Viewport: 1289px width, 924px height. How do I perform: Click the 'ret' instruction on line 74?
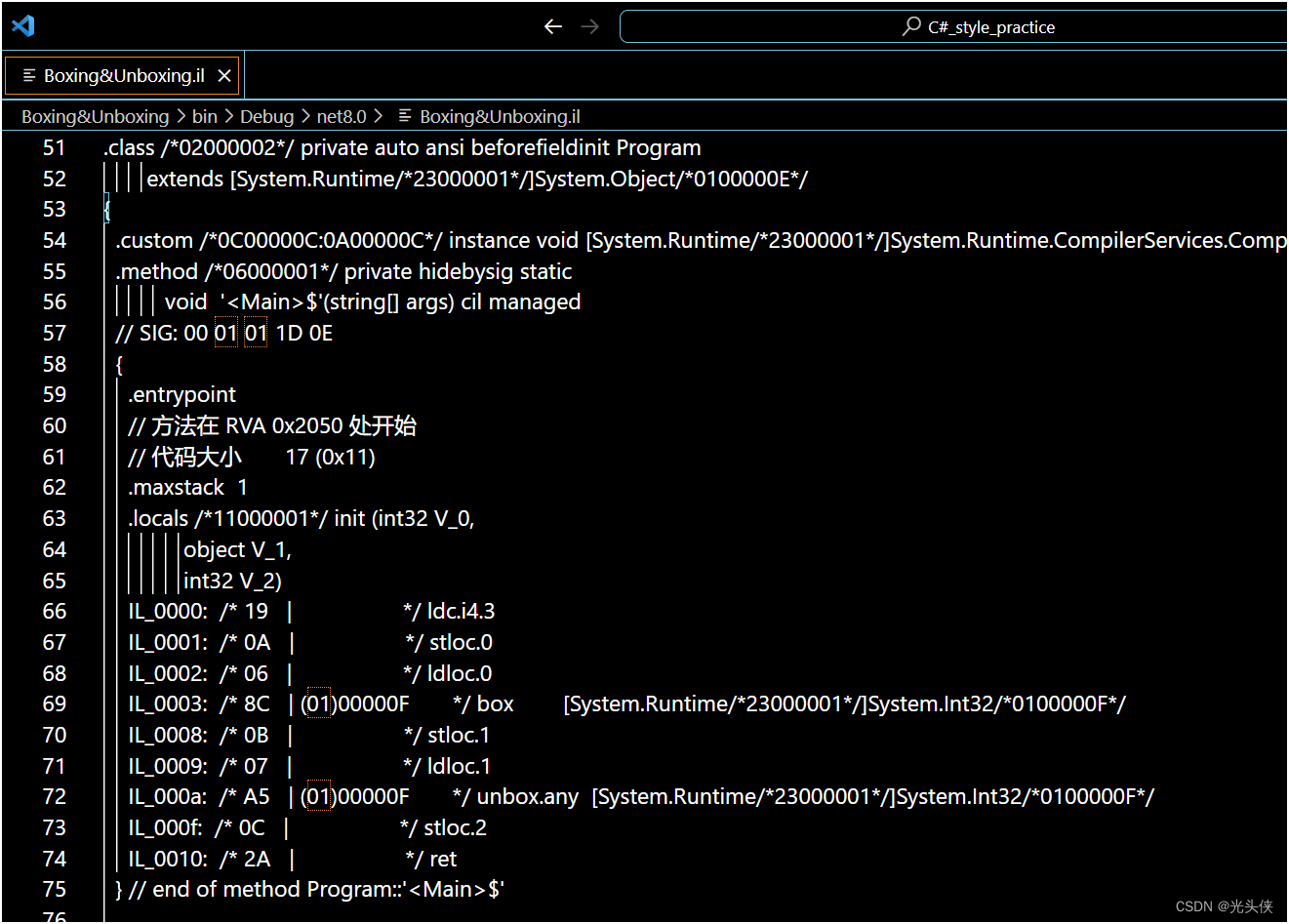(443, 859)
